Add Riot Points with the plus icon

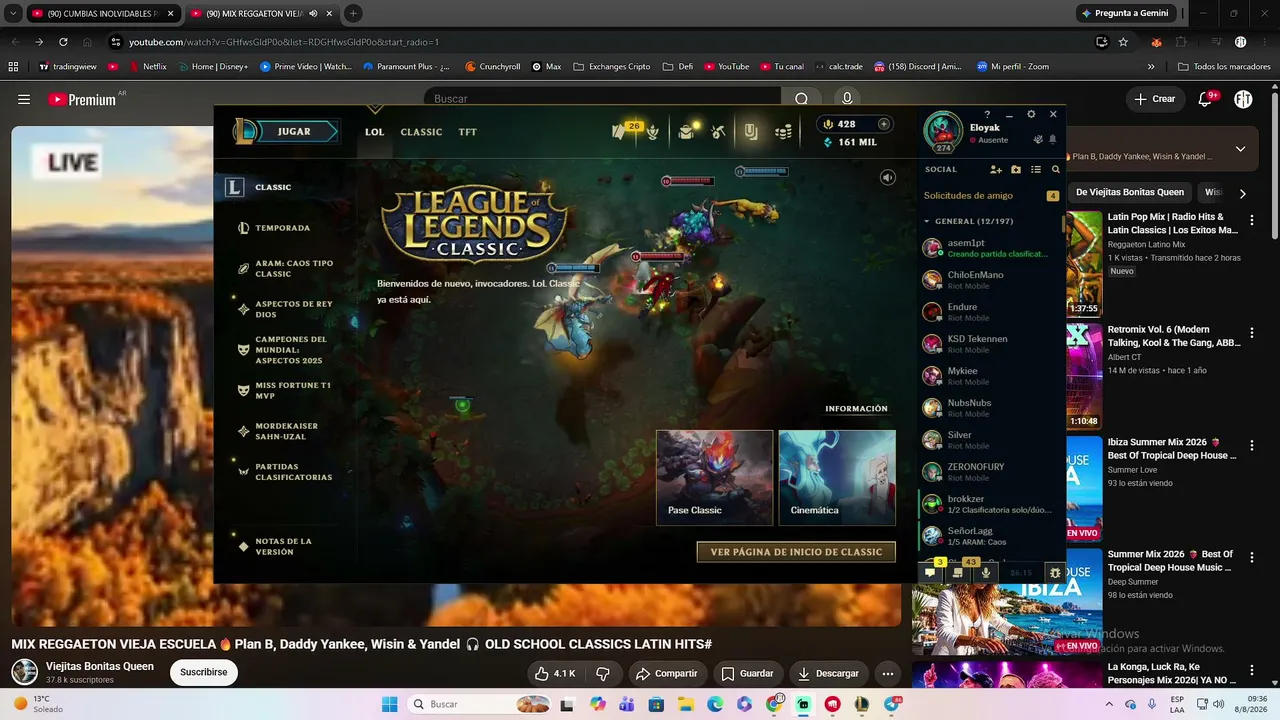click(x=883, y=124)
